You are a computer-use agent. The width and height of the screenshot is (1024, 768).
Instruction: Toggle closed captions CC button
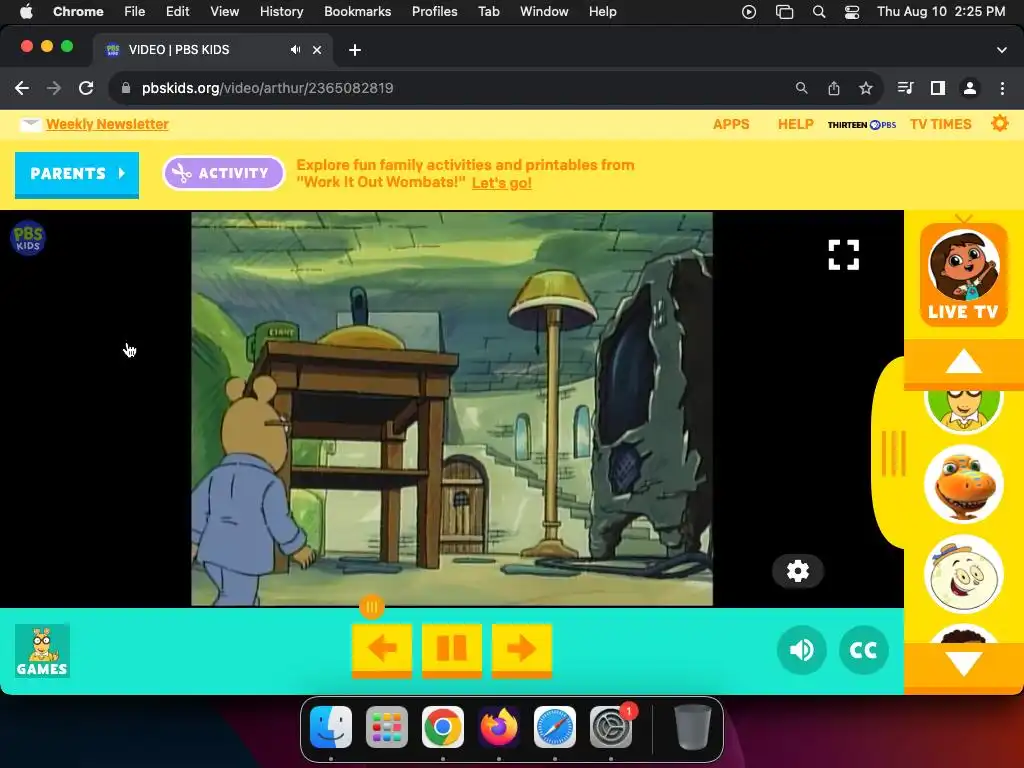tap(863, 650)
